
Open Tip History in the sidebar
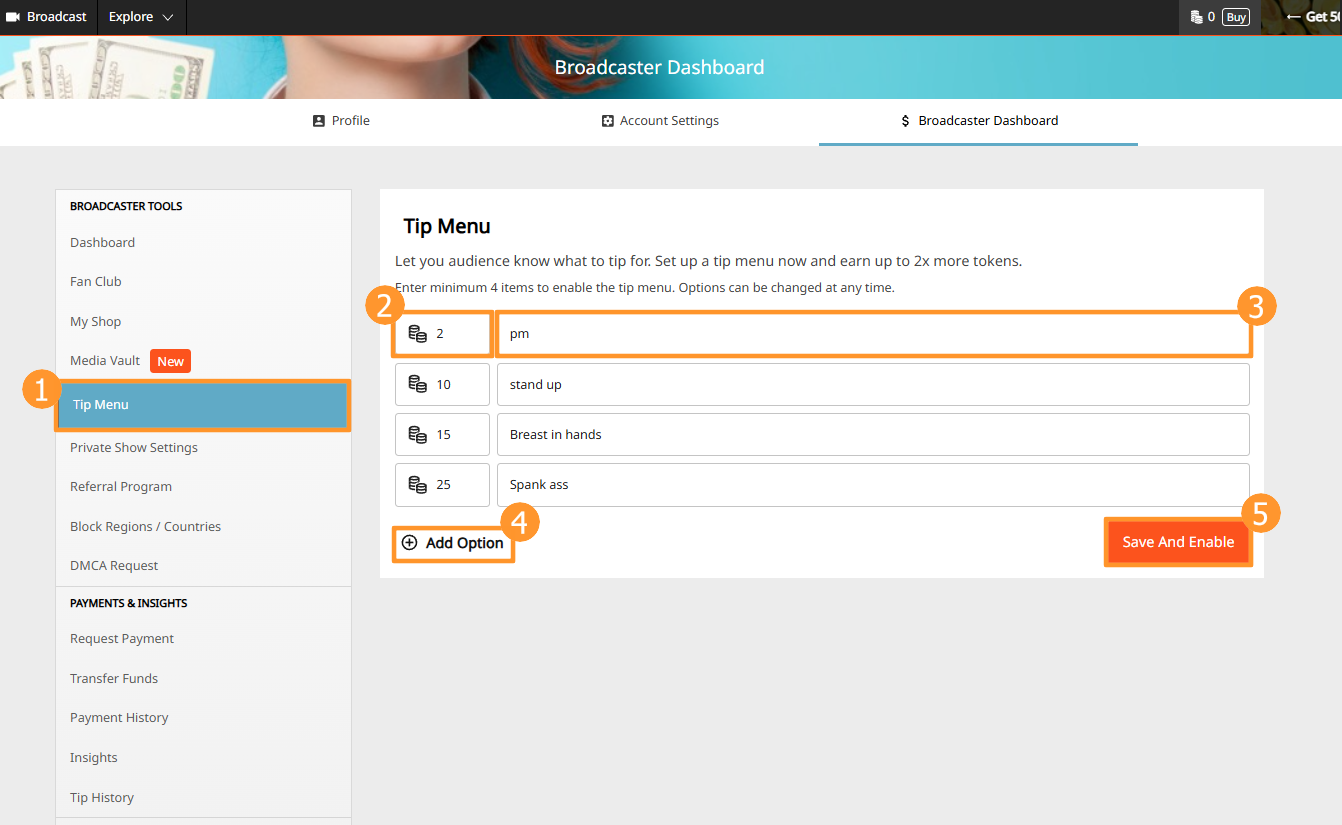coord(102,798)
